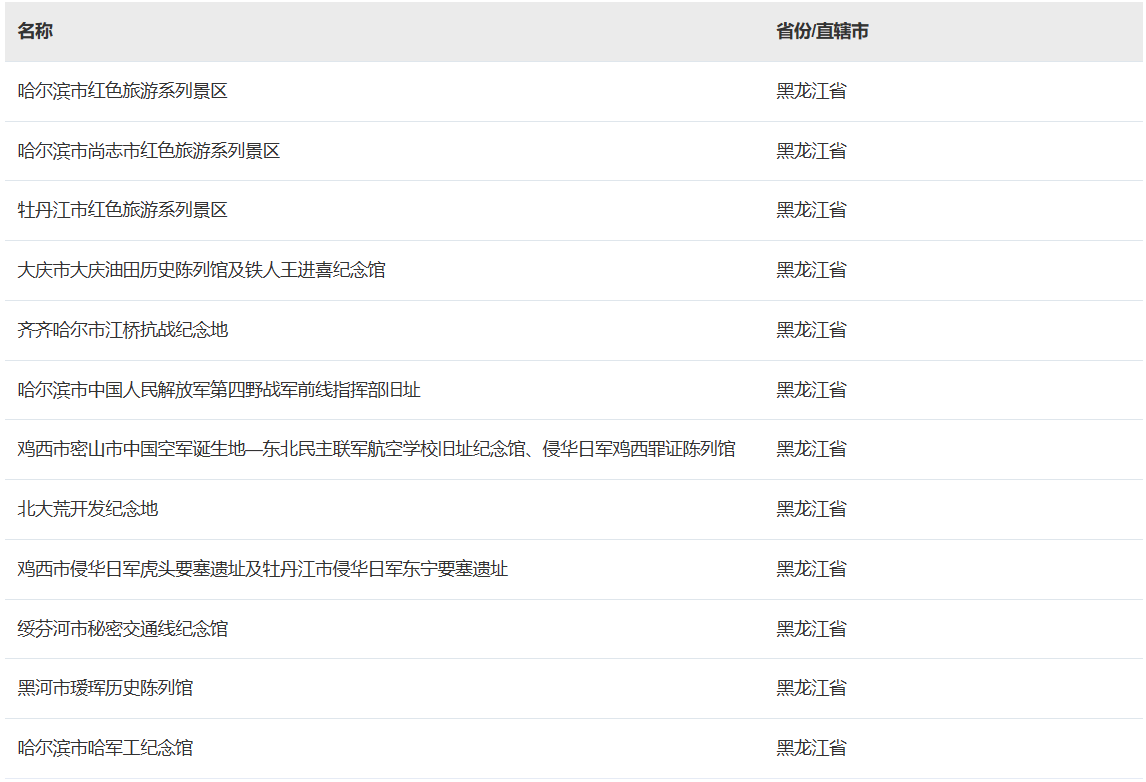Click 黑龙江省 in 江桥抗战纪念地 row

coord(811,330)
